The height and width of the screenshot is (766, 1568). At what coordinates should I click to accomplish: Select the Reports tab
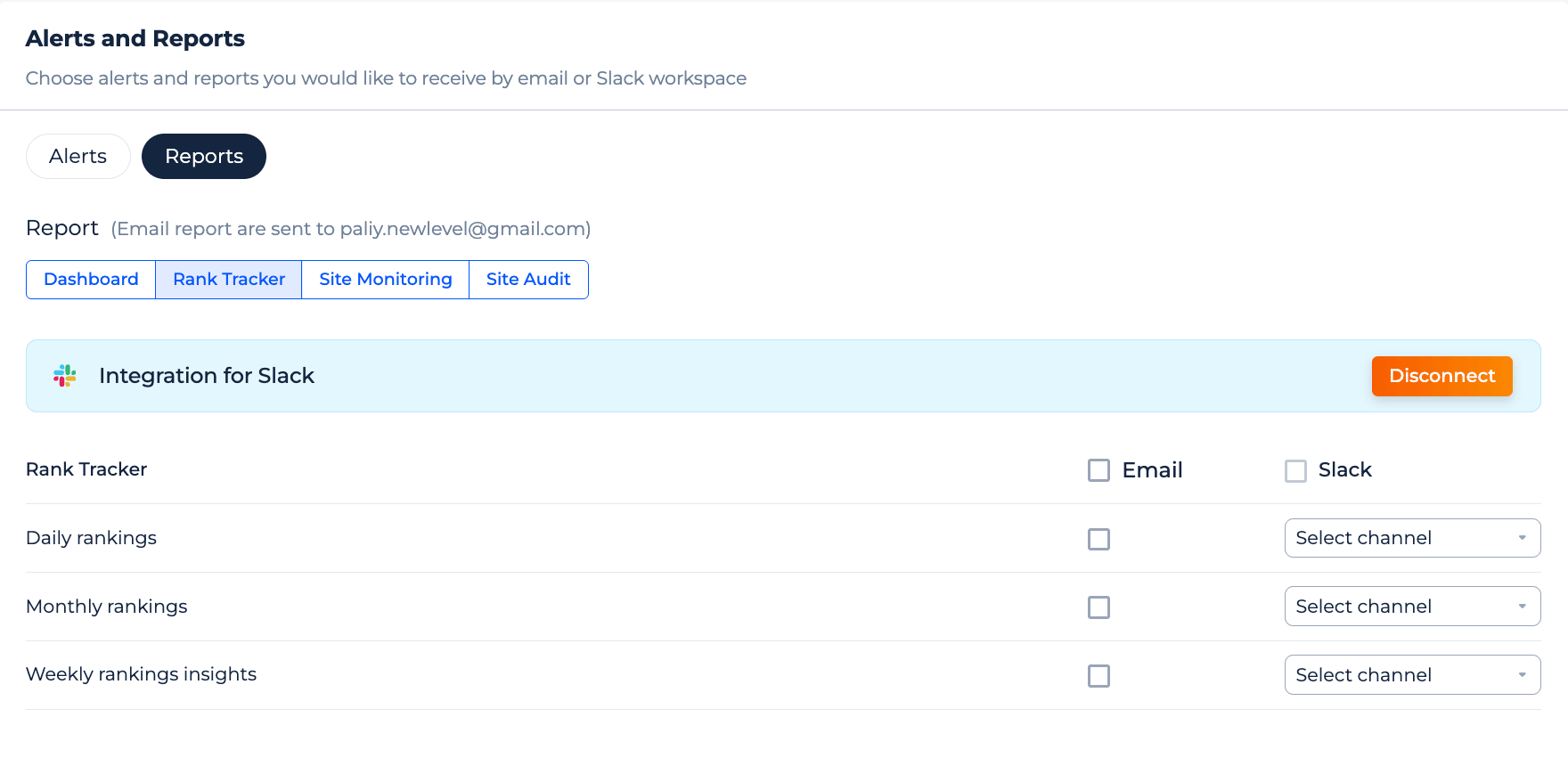[204, 156]
